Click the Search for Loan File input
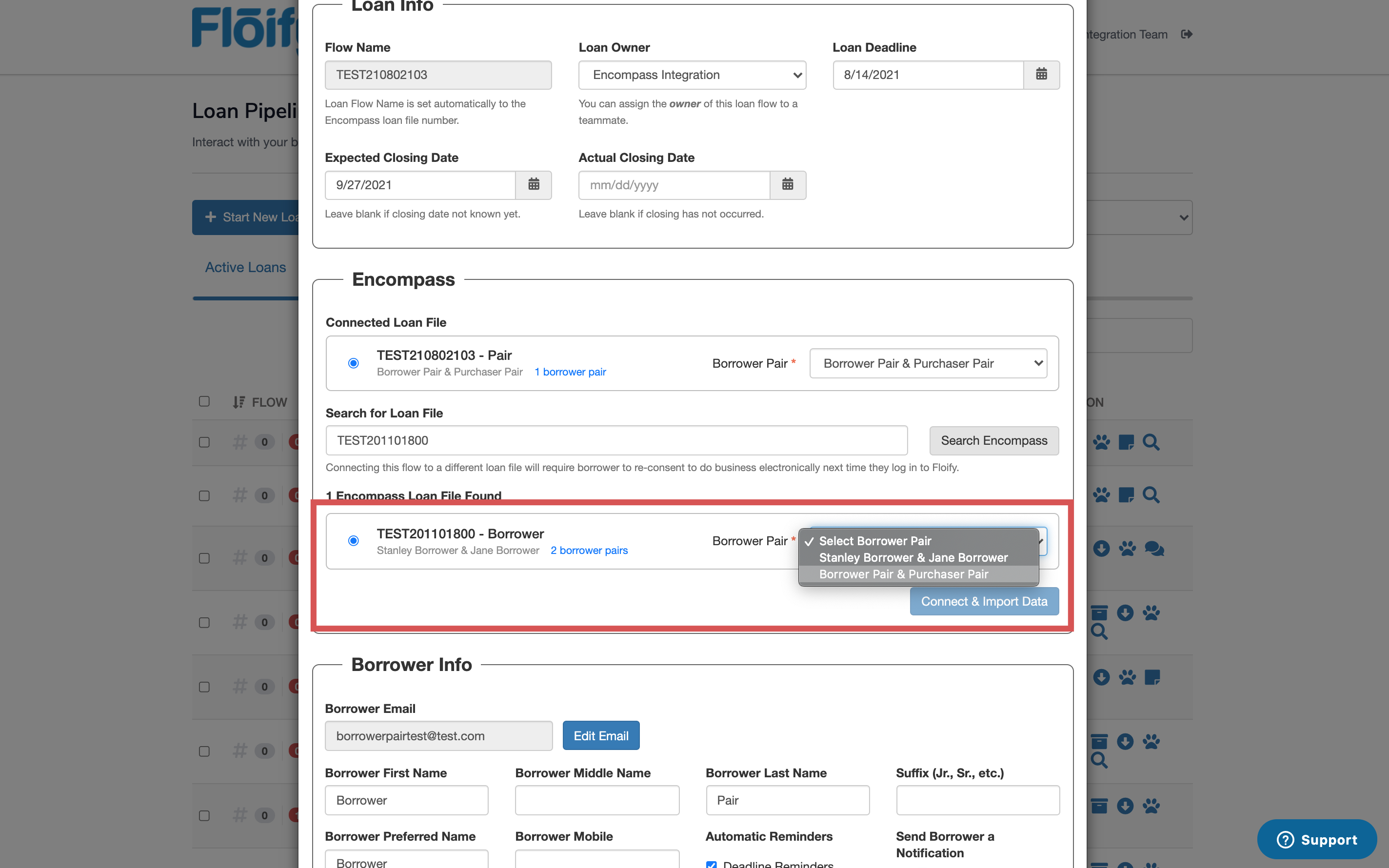 pos(616,440)
